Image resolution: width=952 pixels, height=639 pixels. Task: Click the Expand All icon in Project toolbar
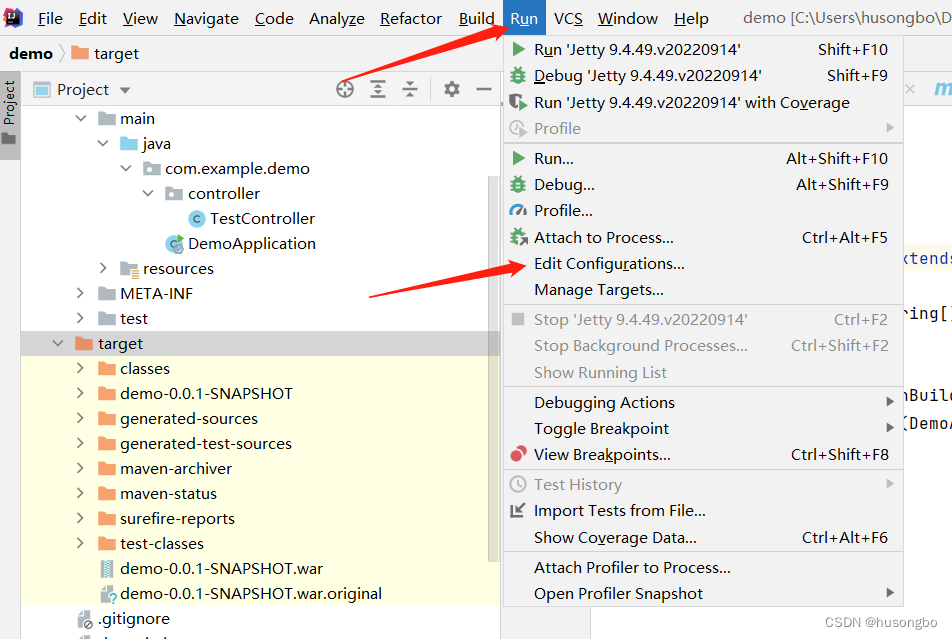pyautogui.click(x=378, y=89)
